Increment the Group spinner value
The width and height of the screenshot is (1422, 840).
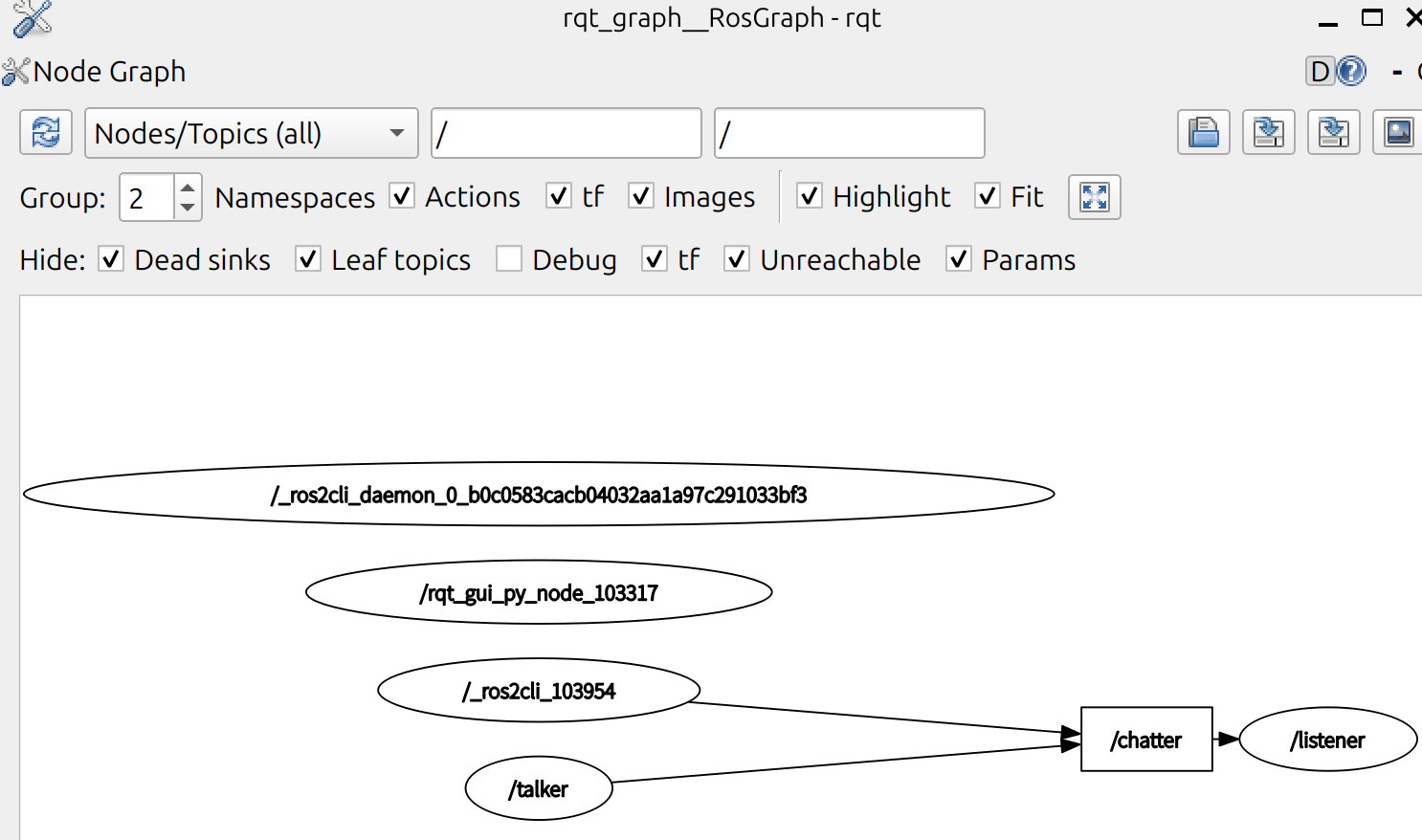[188, 188]
